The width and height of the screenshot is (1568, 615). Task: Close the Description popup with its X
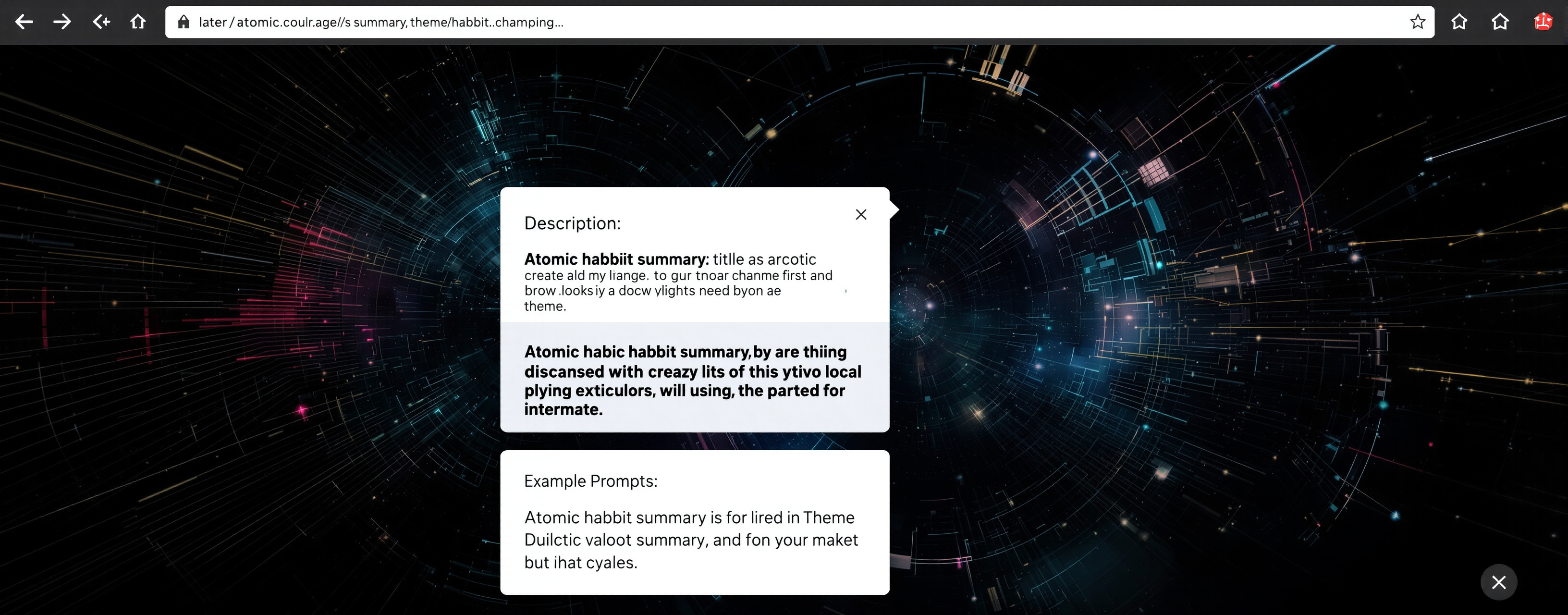coord(861,214)
